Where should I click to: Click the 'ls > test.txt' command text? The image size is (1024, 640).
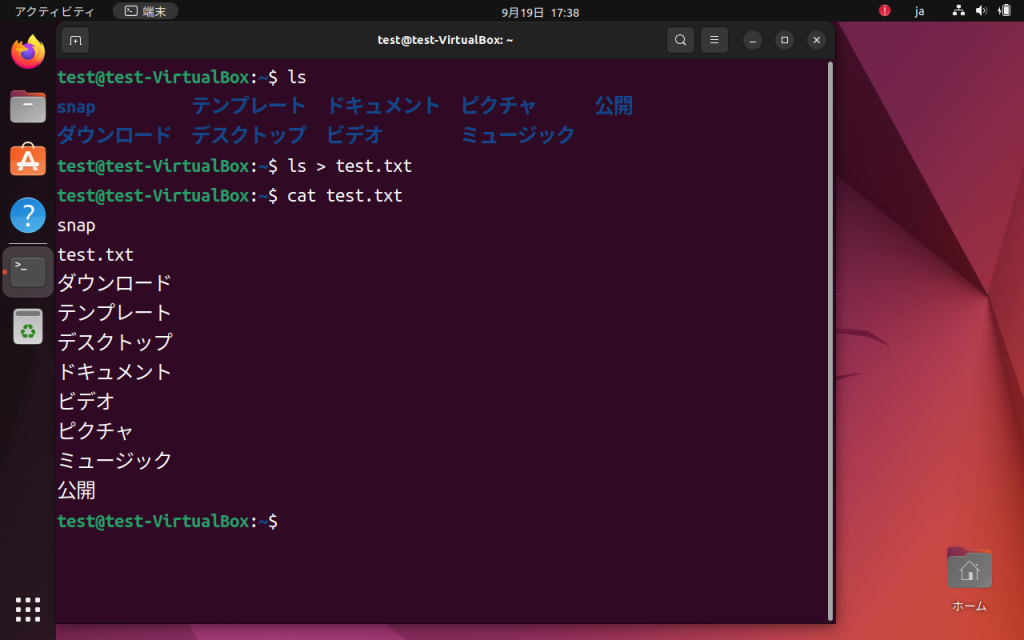[x=350, y=166]
